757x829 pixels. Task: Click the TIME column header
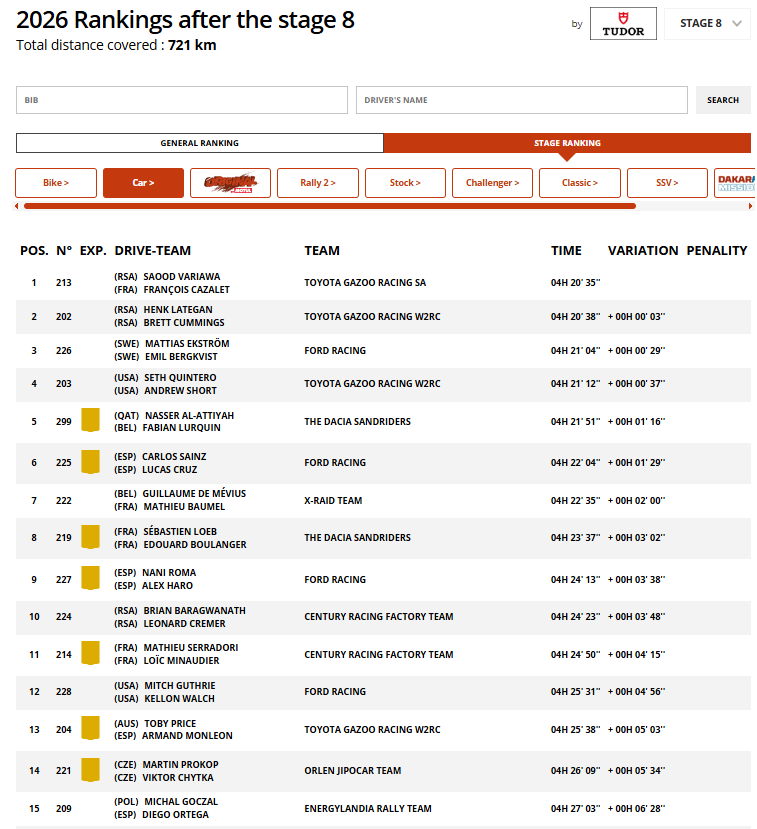click(566, 251)
